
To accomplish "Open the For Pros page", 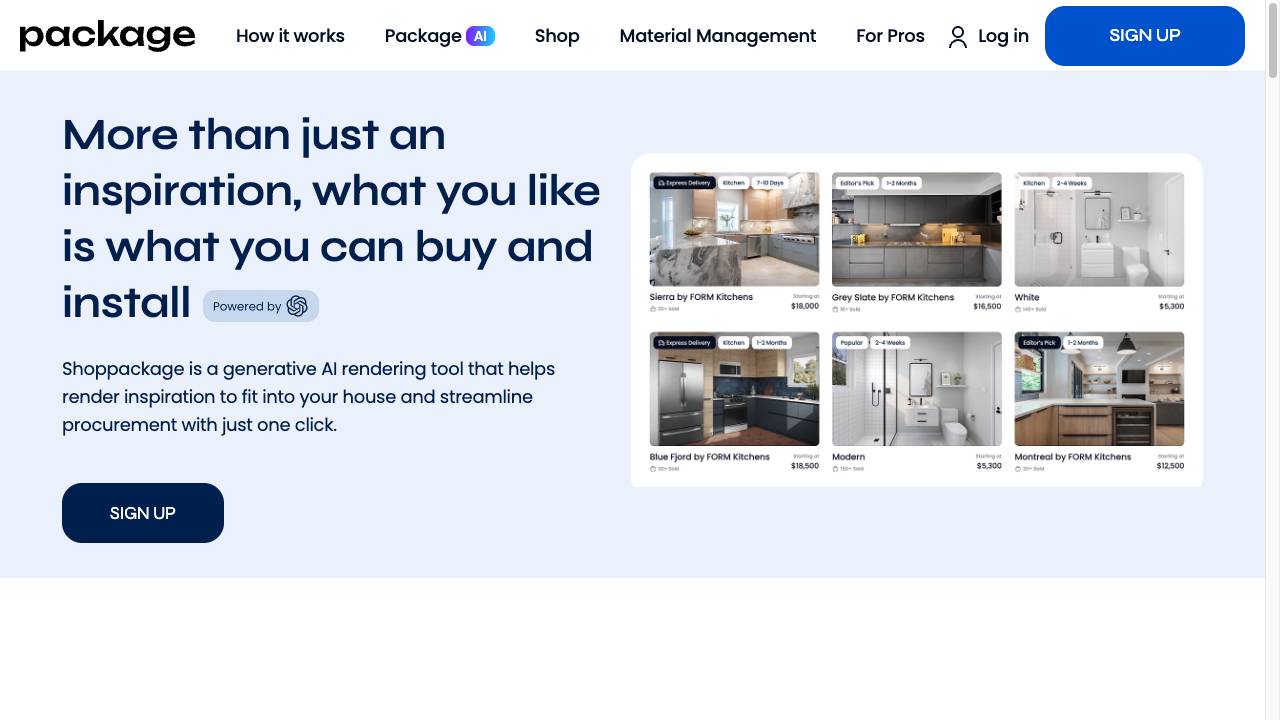I will coord(890,36).
